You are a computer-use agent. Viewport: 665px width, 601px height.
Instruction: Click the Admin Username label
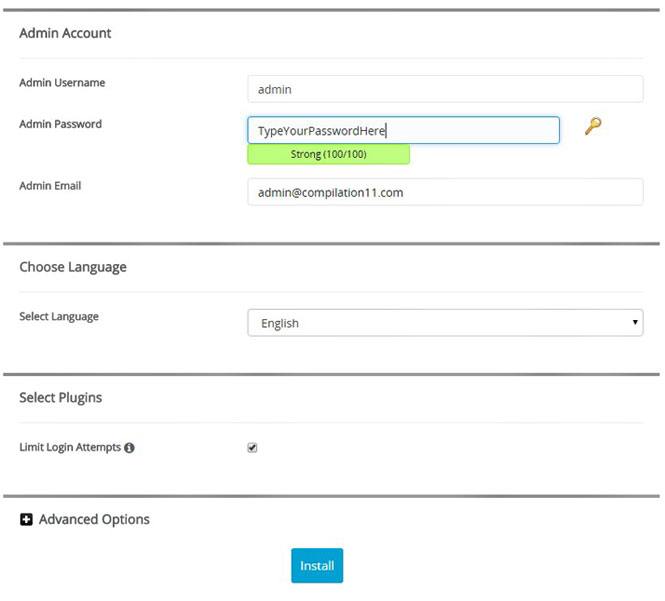(62, 83)
